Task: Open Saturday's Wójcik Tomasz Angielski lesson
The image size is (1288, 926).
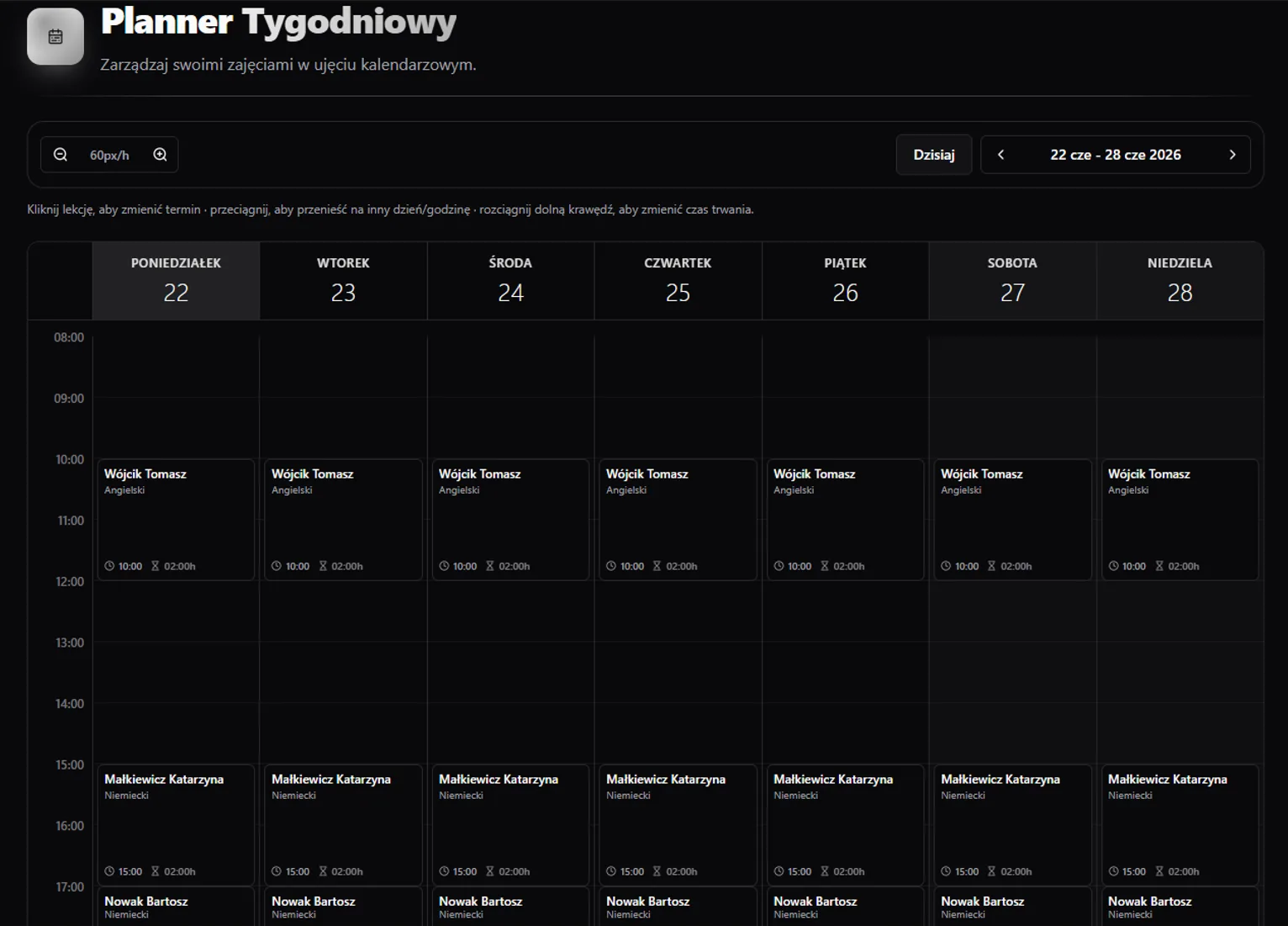Action: click(1012, 520)
